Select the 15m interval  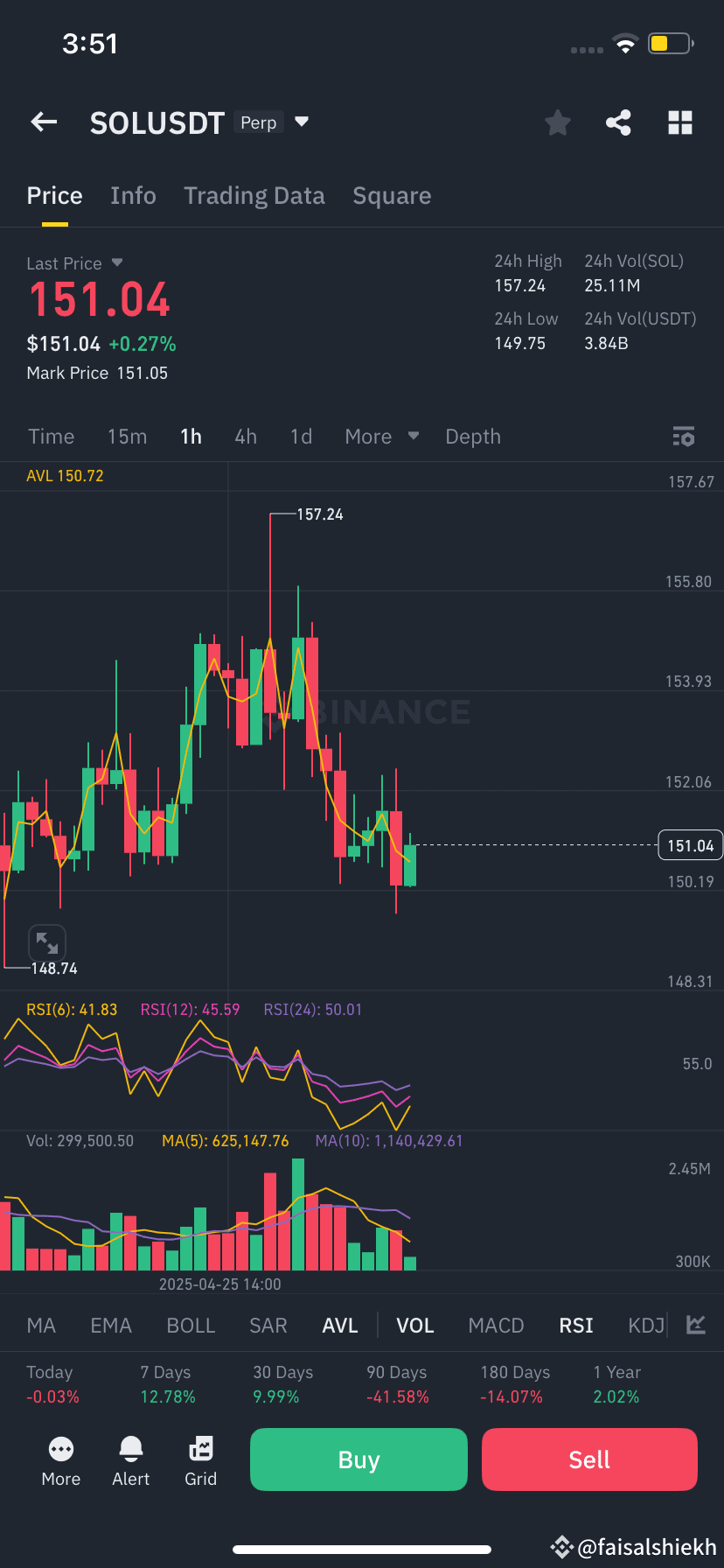127,437
